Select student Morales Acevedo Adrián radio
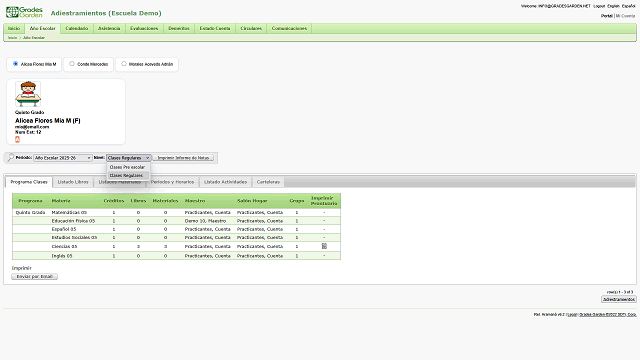The image size is (640, 360). coord(124,64)
